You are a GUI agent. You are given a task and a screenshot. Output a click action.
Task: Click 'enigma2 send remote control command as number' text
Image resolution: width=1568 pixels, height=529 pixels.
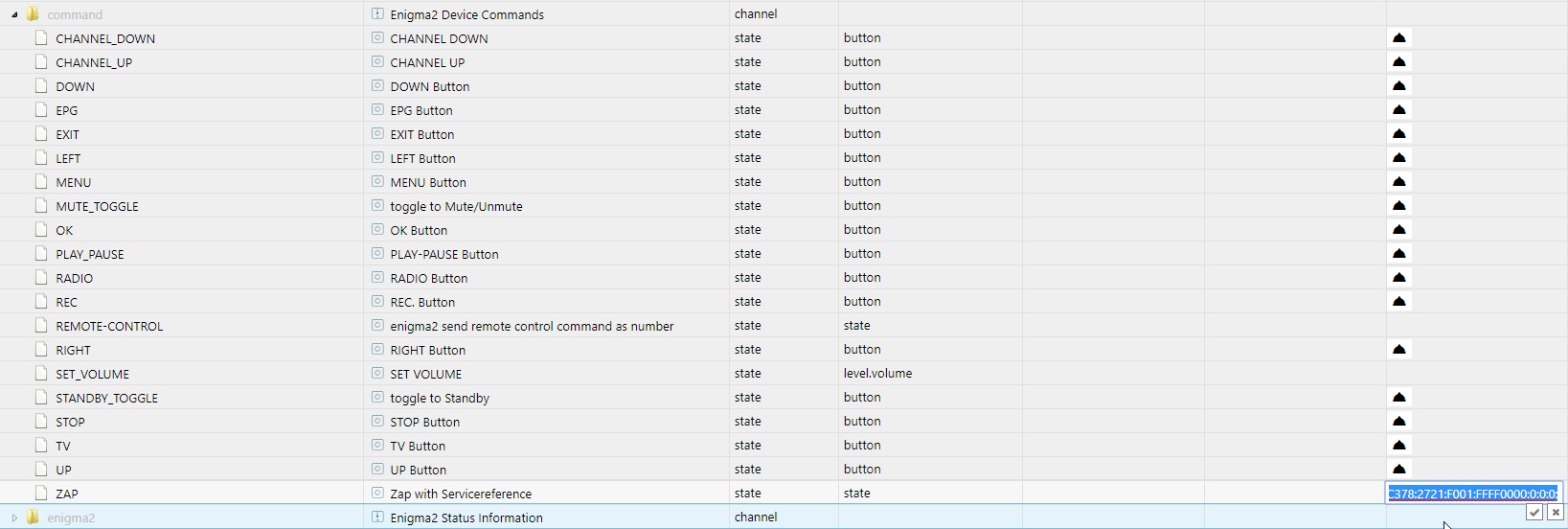[x=532, y=326]
